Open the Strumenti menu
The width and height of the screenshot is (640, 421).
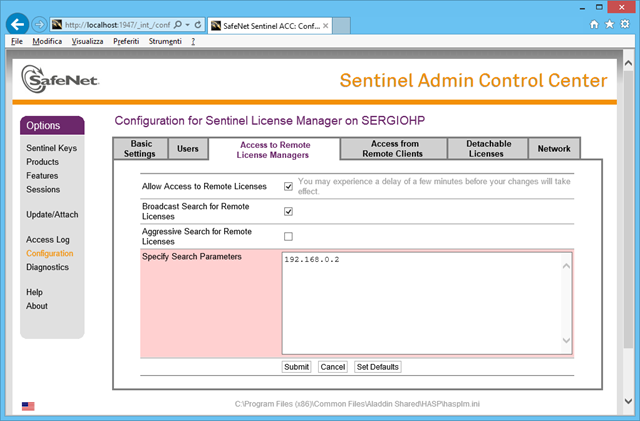165,41
